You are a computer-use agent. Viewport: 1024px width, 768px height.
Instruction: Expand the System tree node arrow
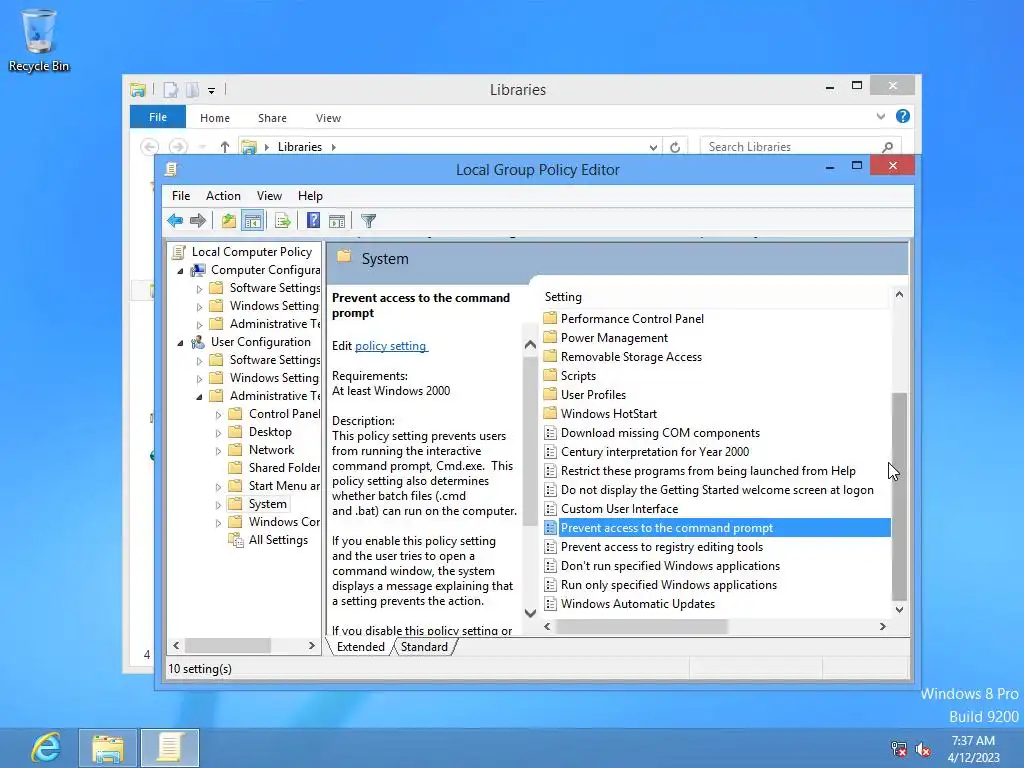[x=219, y=505]
